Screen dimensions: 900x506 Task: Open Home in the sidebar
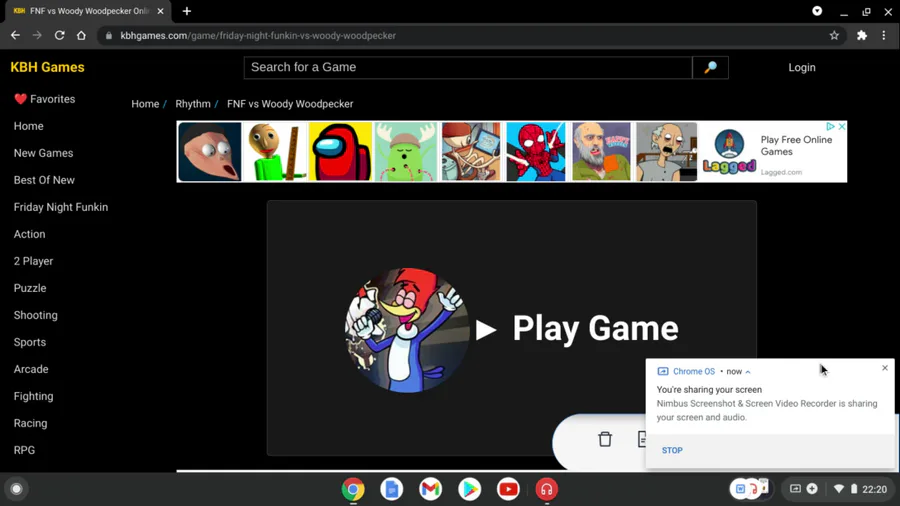click(29, 126)
